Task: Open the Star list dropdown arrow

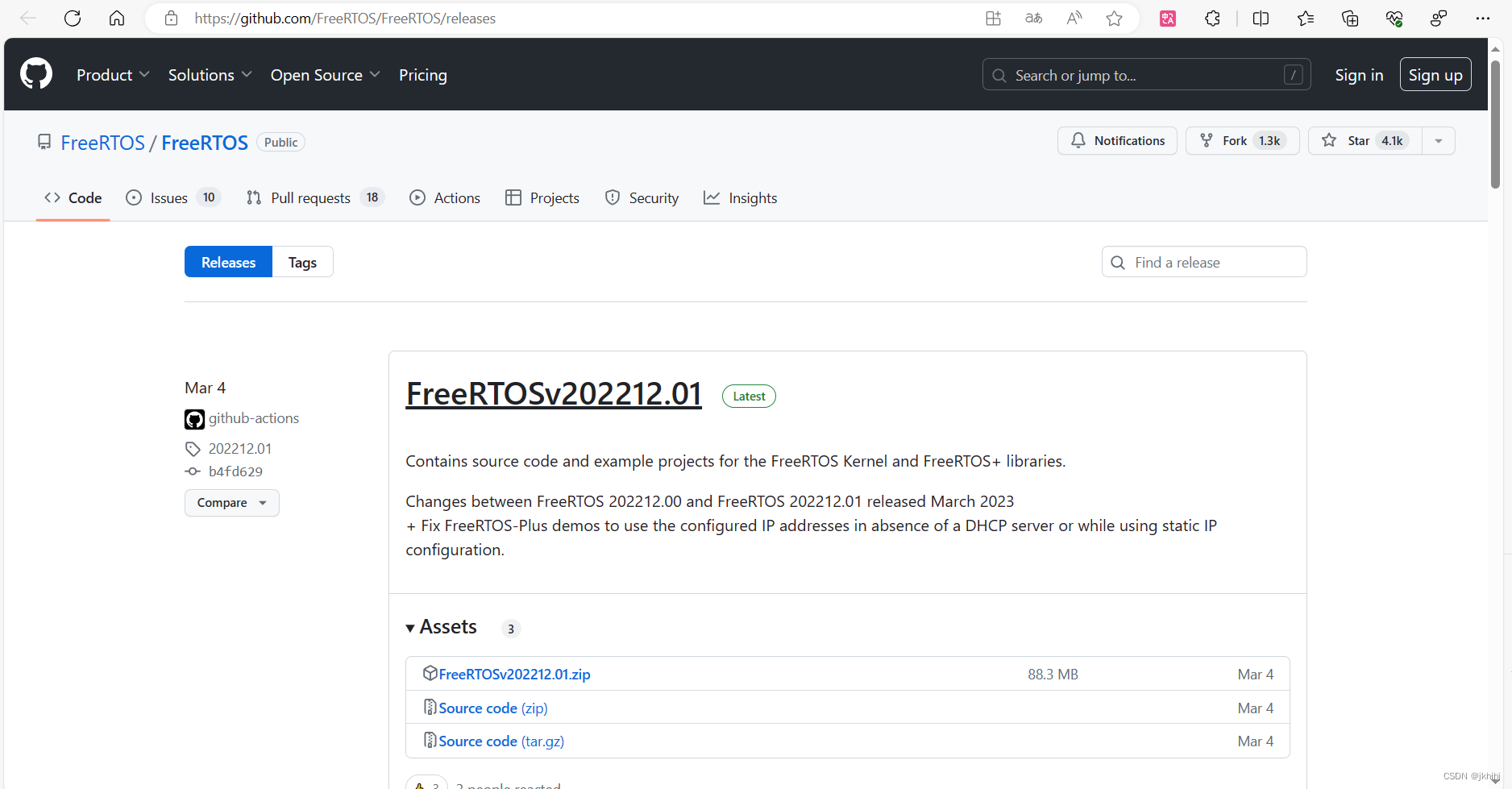Action: pyautogui.click(x=1439, y=141)
